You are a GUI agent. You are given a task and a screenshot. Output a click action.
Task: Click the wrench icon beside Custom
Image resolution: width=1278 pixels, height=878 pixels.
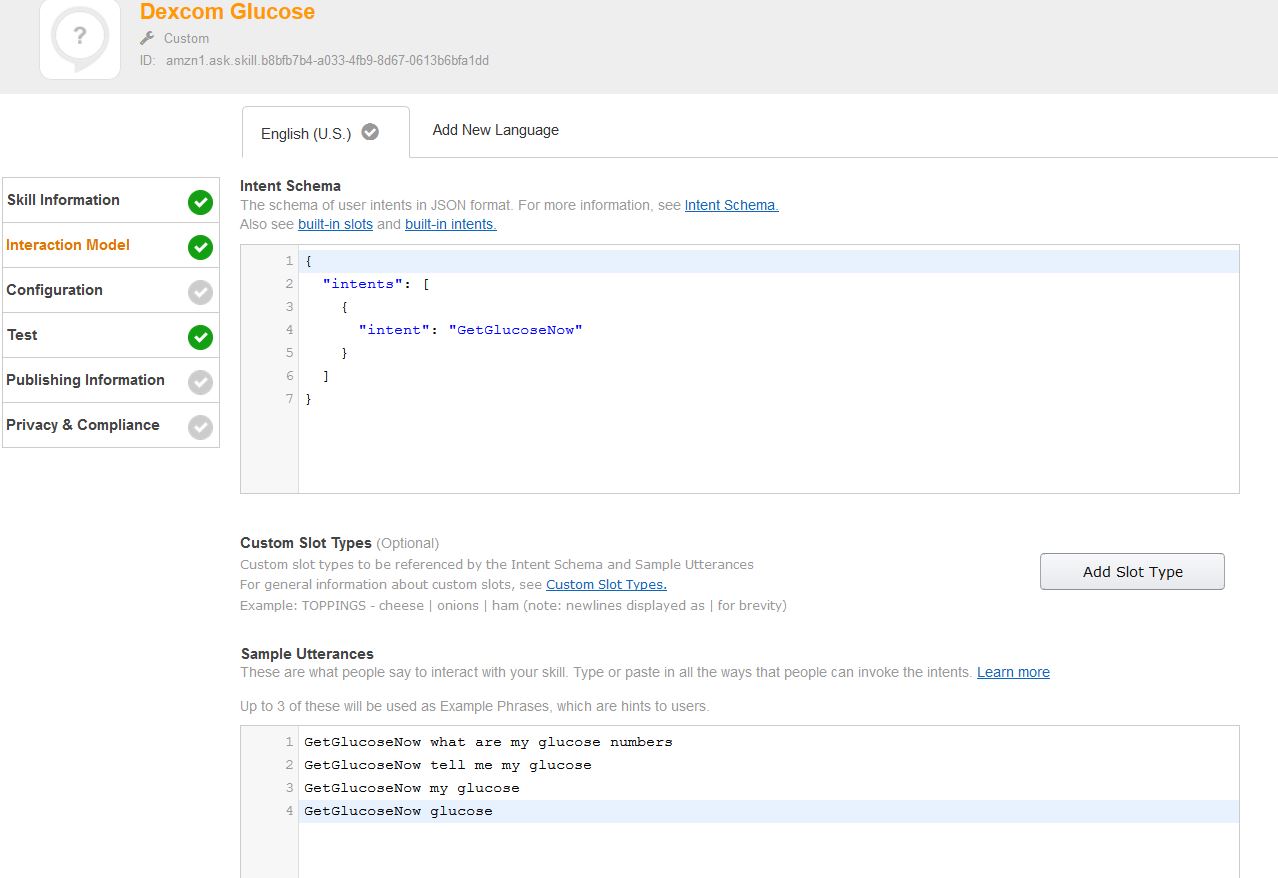point(147,38)
